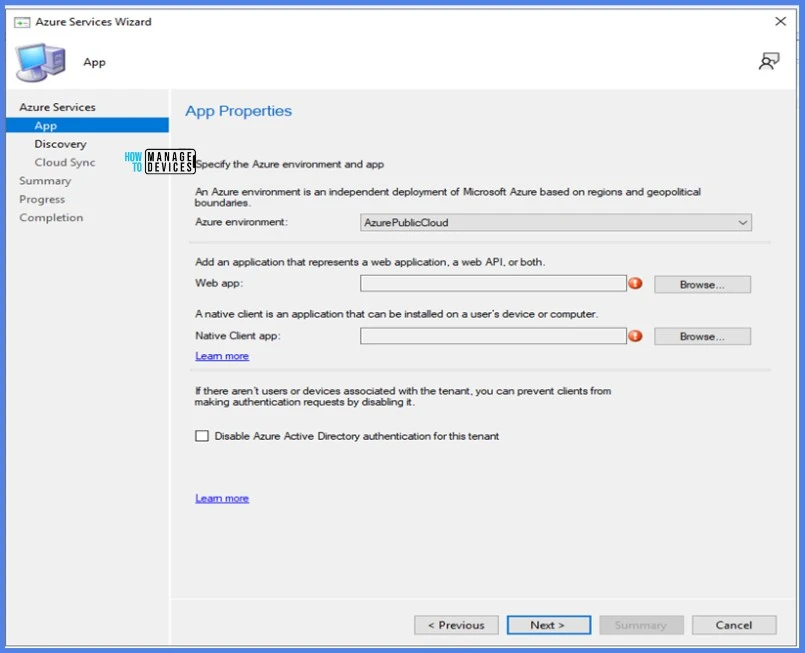Cancel the wizard
Screen dimensions: 805x653
[x=734, y=625]
